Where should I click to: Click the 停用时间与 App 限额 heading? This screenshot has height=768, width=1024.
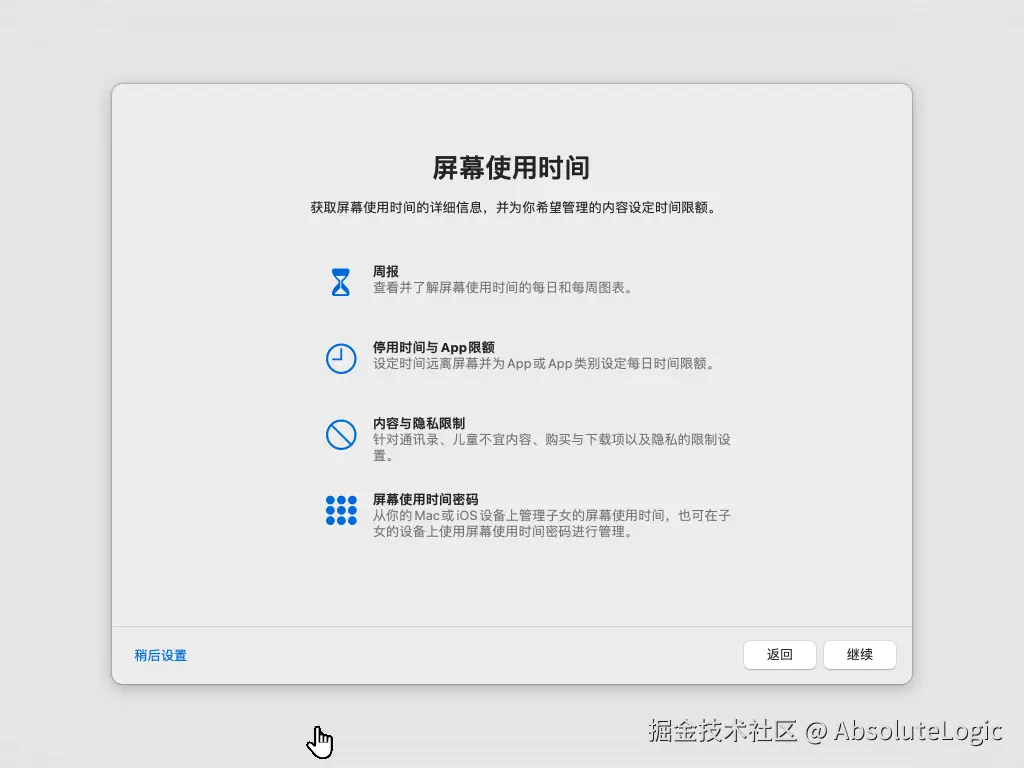[x=434, y=347]
